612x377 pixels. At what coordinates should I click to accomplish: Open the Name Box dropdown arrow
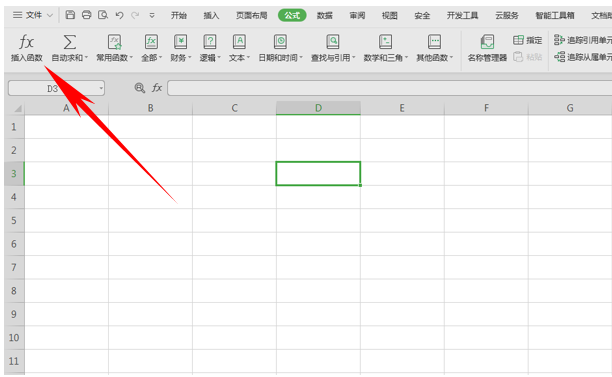pos(101,88)
